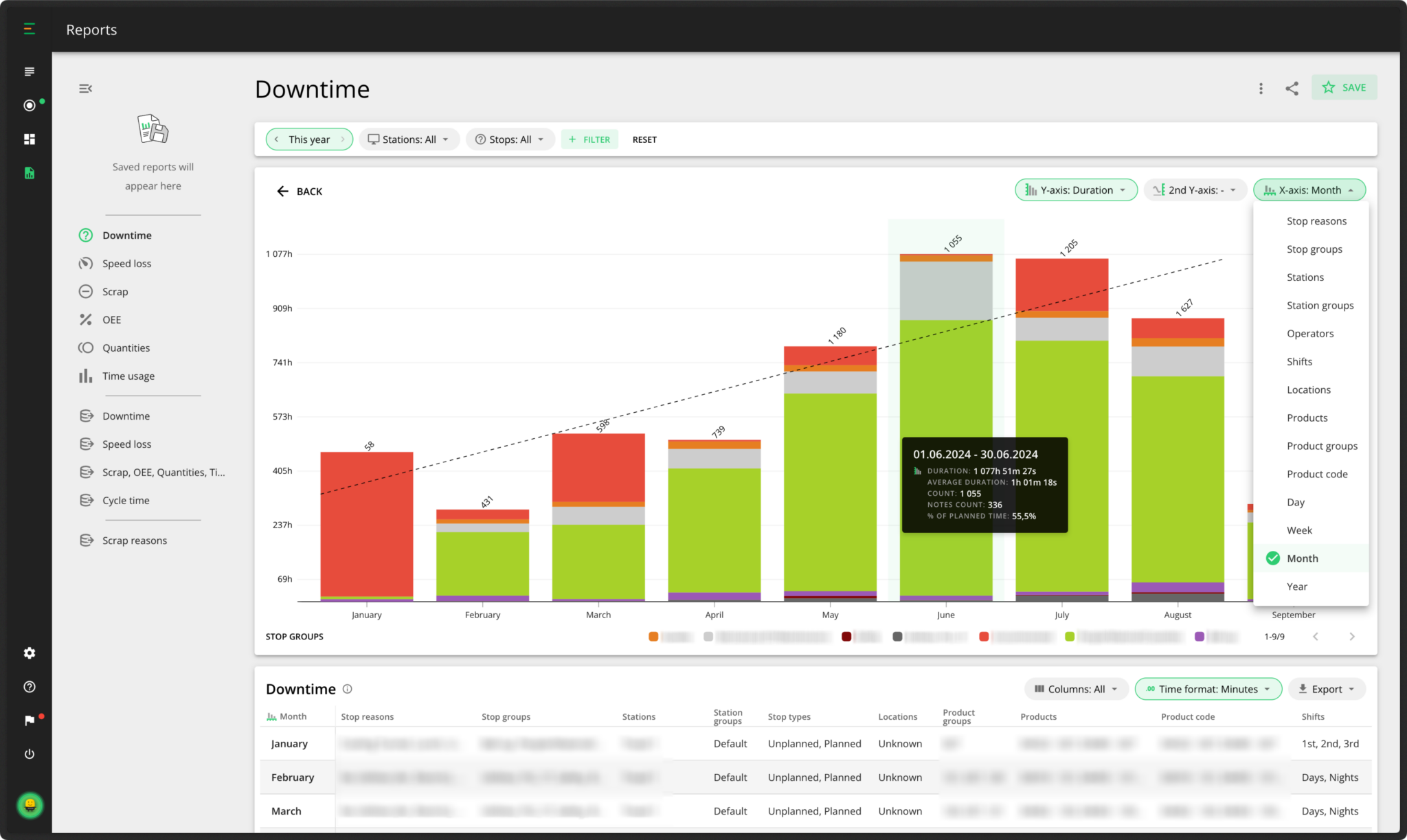The image size is (1407, 840).
Task: Open the OEE percentage report icon
Action: click(85, 319)
